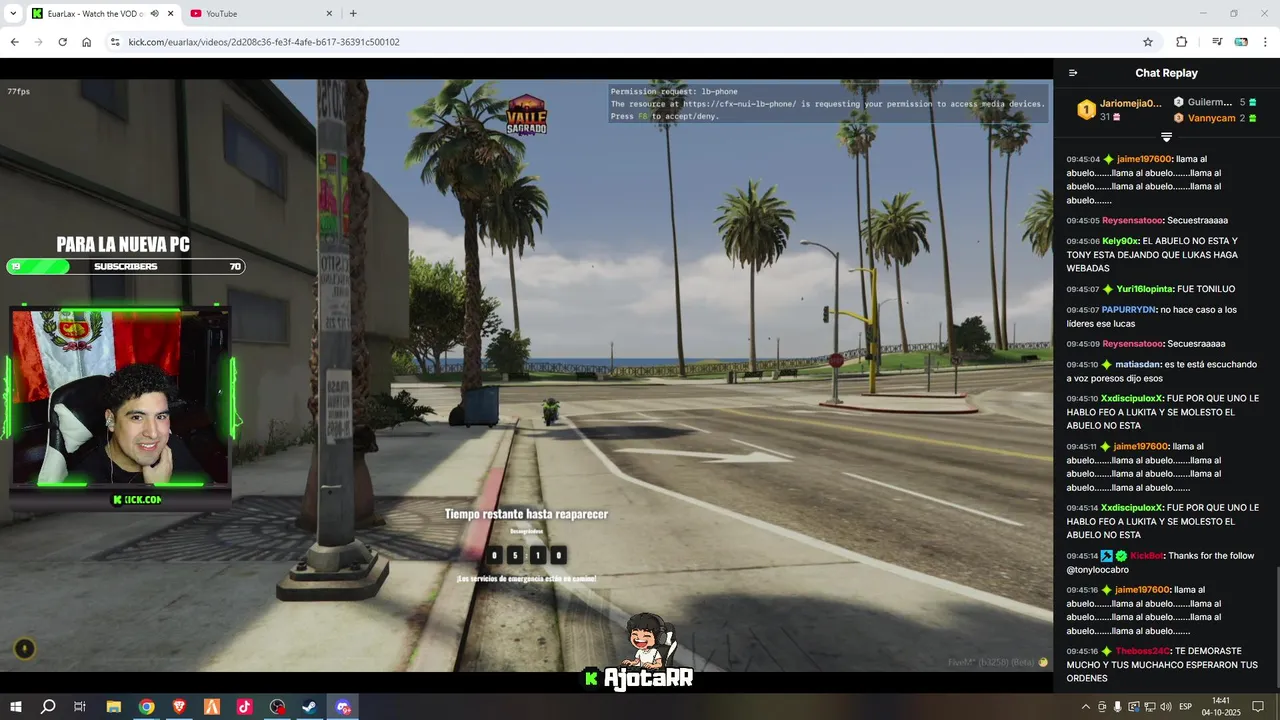The width and height of the screenshot is (1280, 720).
Task: Close the EuarLax Kick tab
Action: click(x=169, y=14)
